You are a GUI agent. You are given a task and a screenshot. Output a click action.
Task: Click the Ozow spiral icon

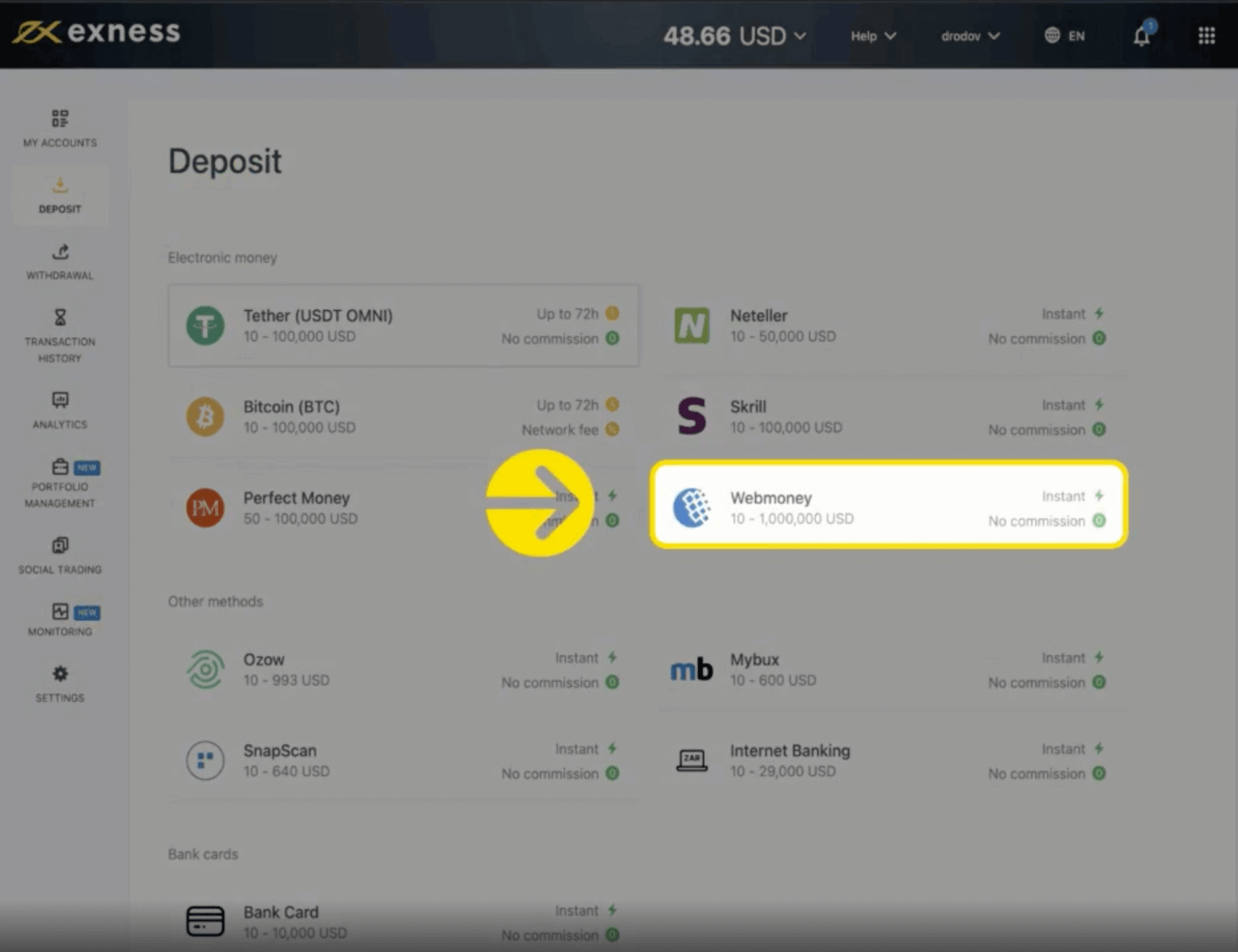tap(206, 670)
